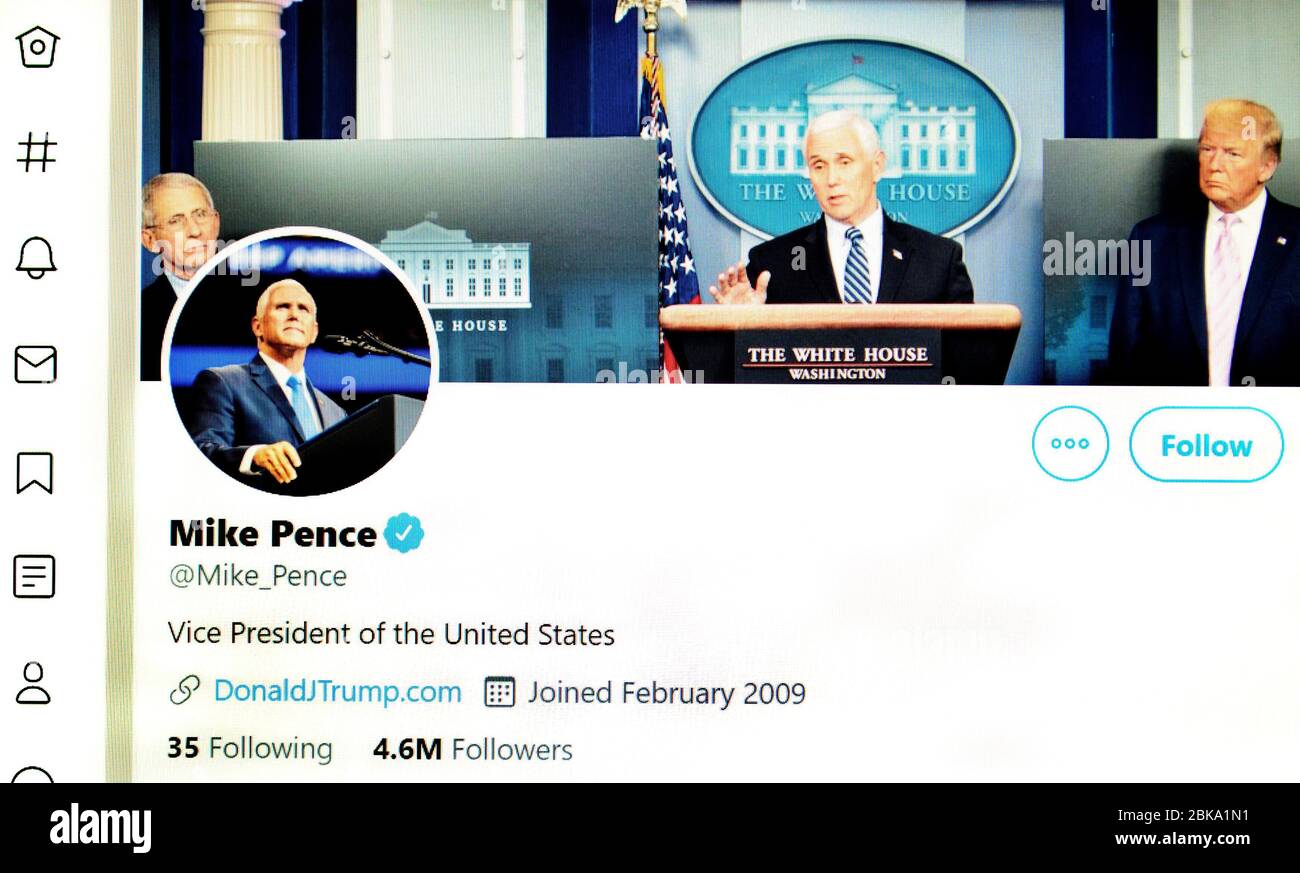Click the calendar icon beside join date
Screen dimensions: 1300x873
[x=499, y=691]
